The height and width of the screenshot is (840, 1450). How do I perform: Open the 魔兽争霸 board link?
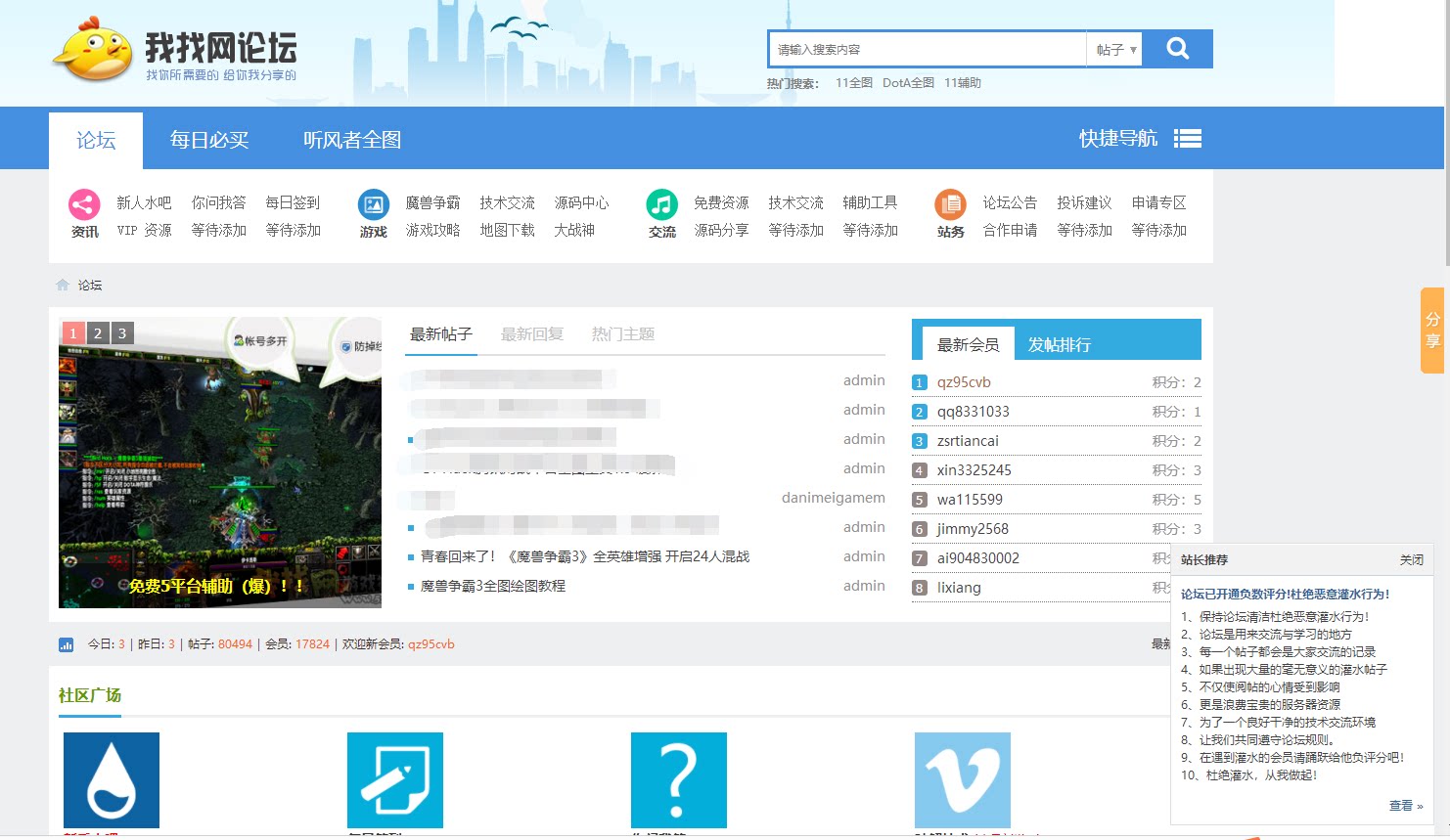(432, 202)
